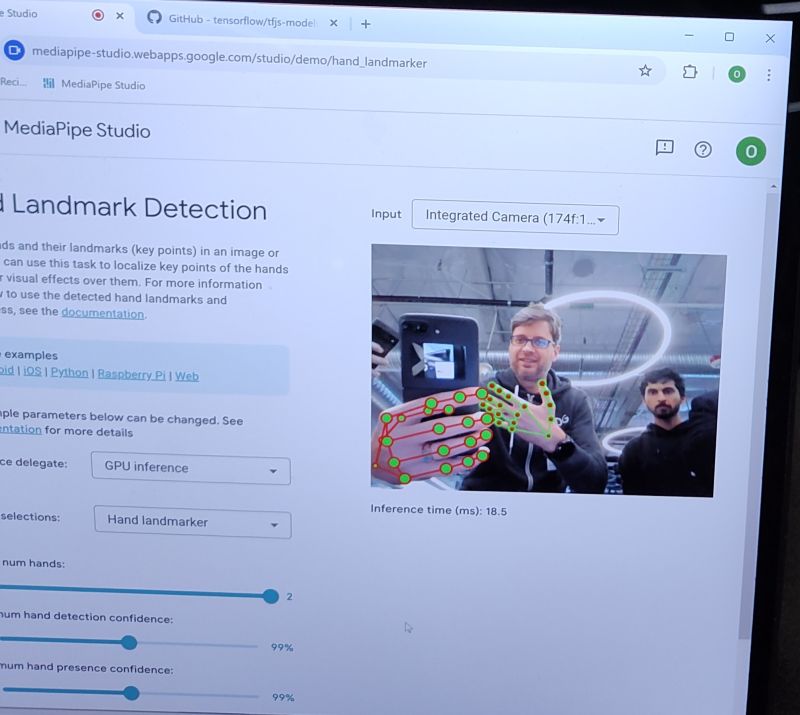
Task: Open the browser extensions puzzle icon
Action: coord(690,72)
